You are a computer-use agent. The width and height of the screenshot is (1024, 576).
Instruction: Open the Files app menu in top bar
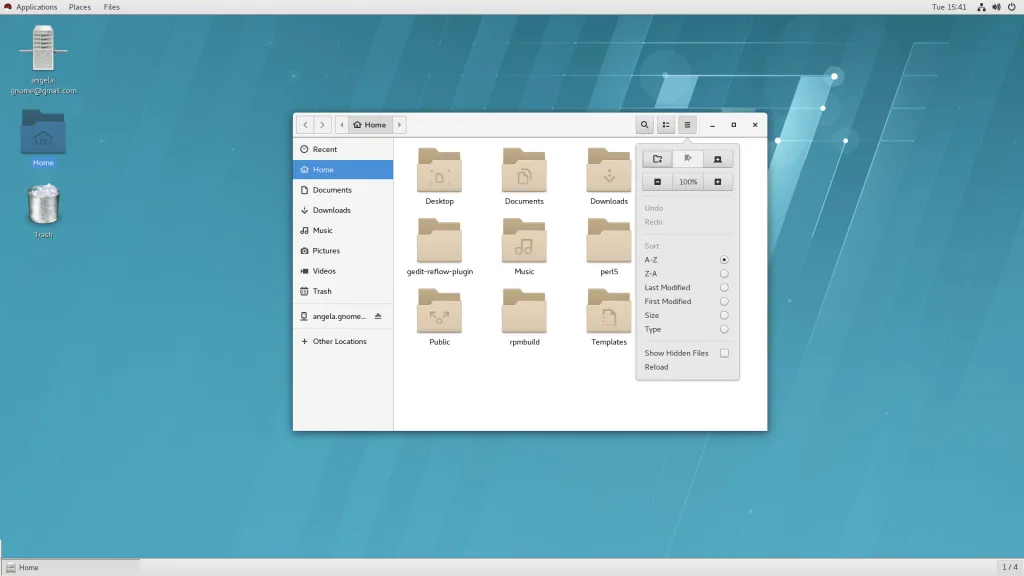pyautogui.click(x=112, y=7)
